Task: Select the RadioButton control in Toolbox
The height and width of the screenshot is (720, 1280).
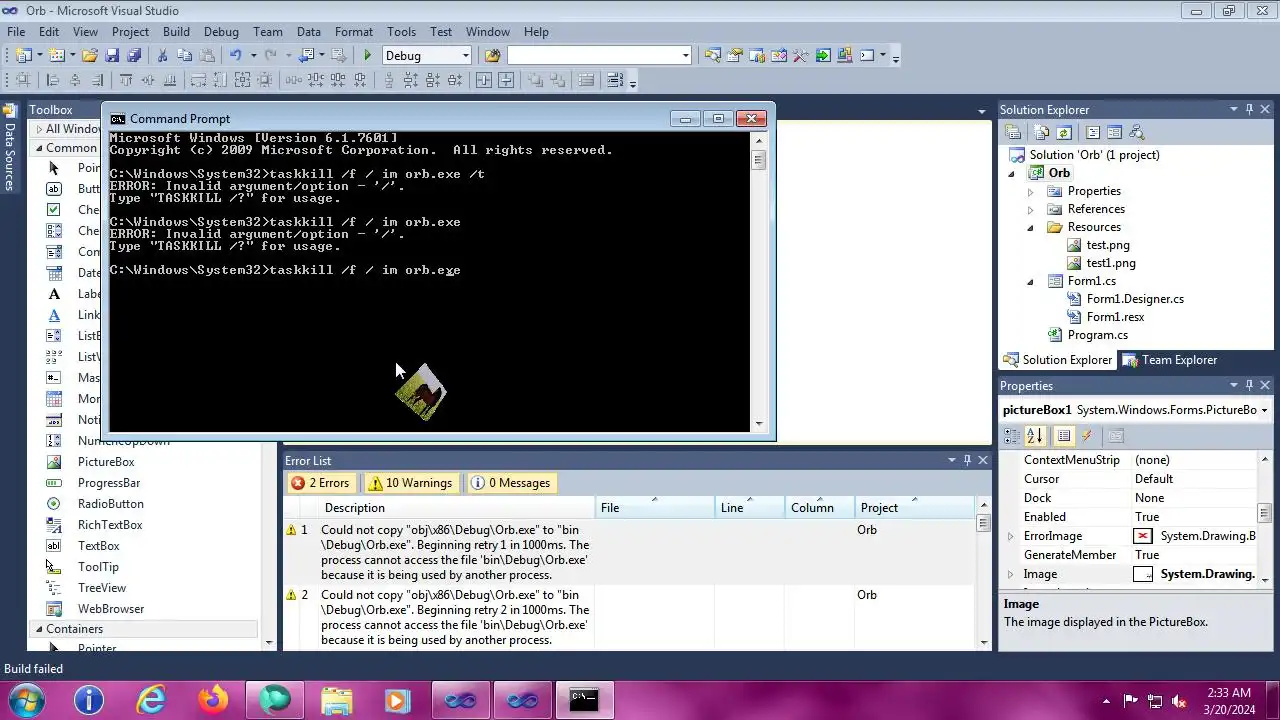Action: pos(111,504)
